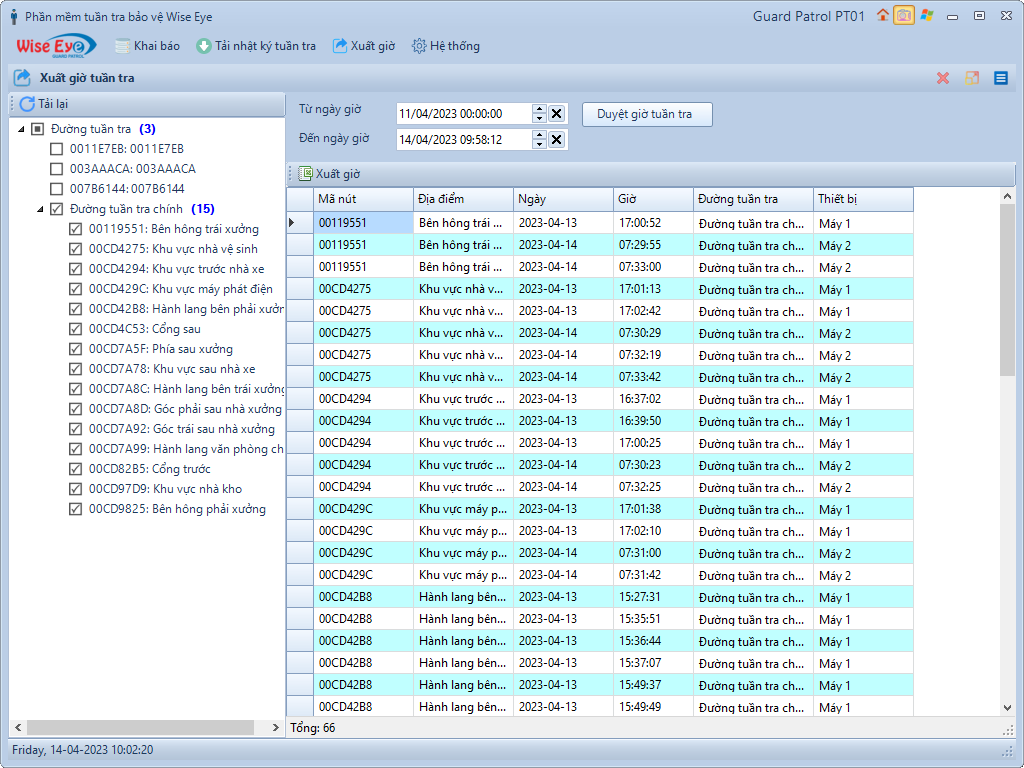Sort by the Ngày column header
The height and width of the screenshot is (768, 1024).
coord(563,199)
